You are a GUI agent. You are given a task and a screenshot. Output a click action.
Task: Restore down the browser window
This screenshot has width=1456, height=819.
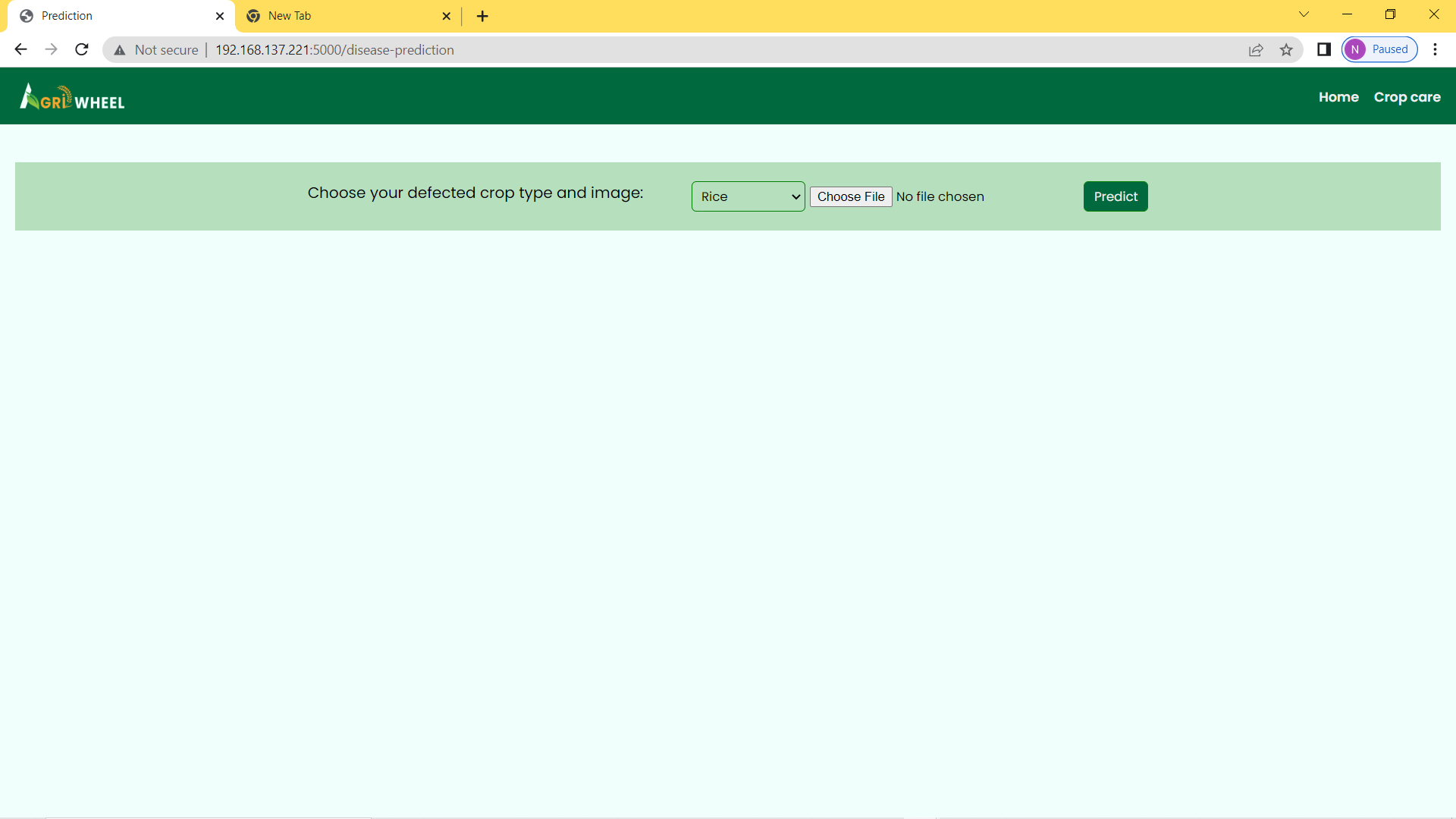(x=1390, y=14)
